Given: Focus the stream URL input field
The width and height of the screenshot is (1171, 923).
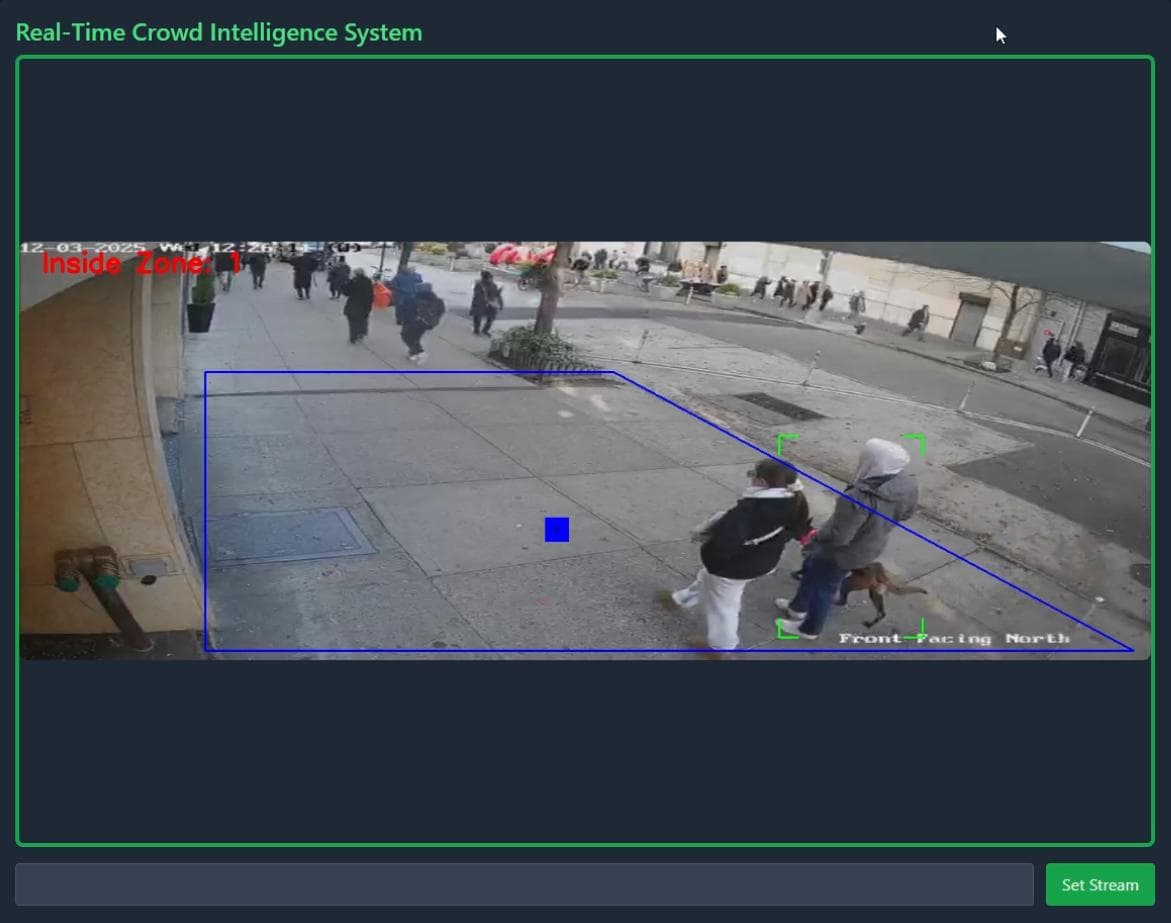Looking at the screenshot, I should tap(524, 884).
